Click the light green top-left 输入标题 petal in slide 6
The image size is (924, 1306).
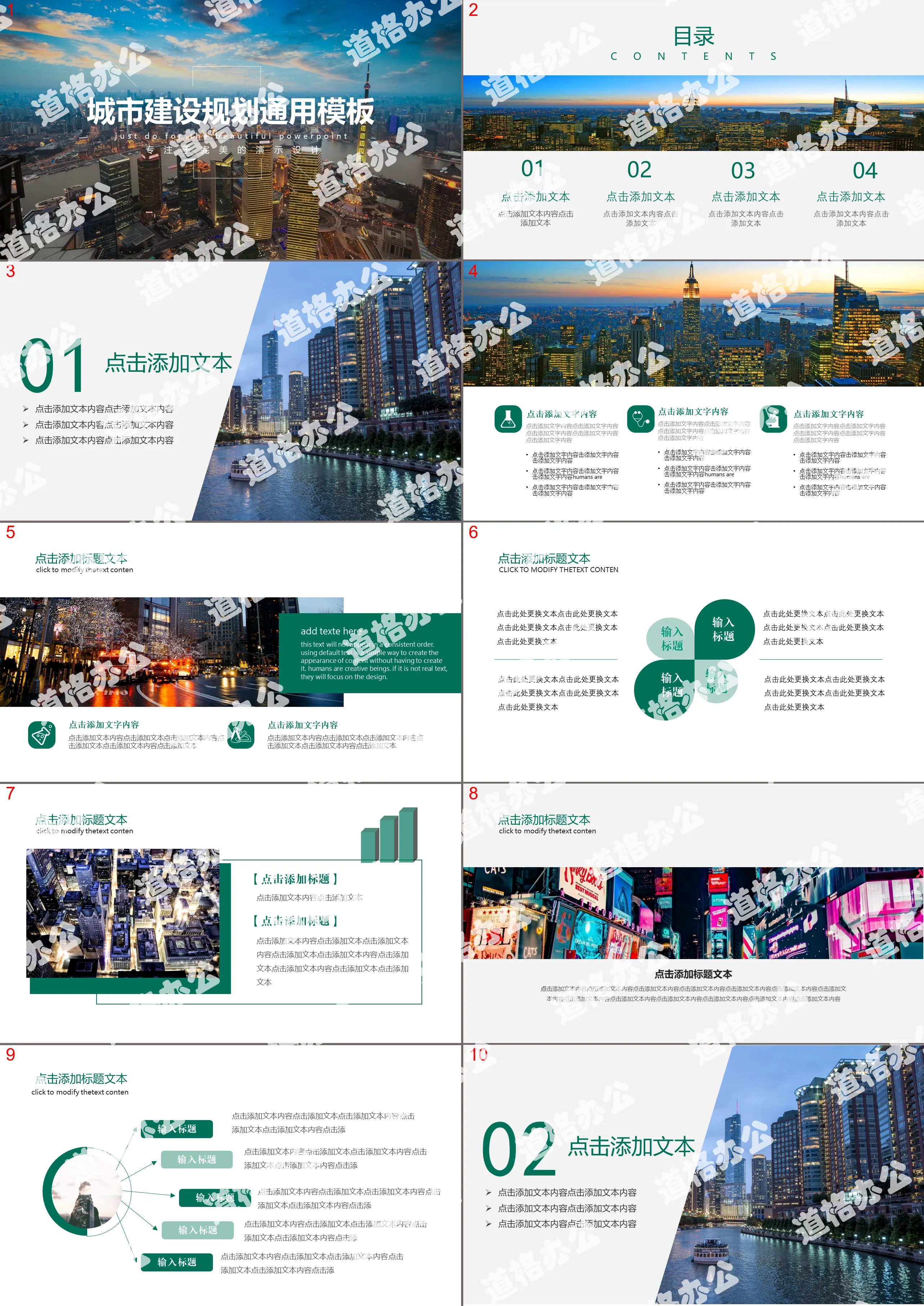671,638
